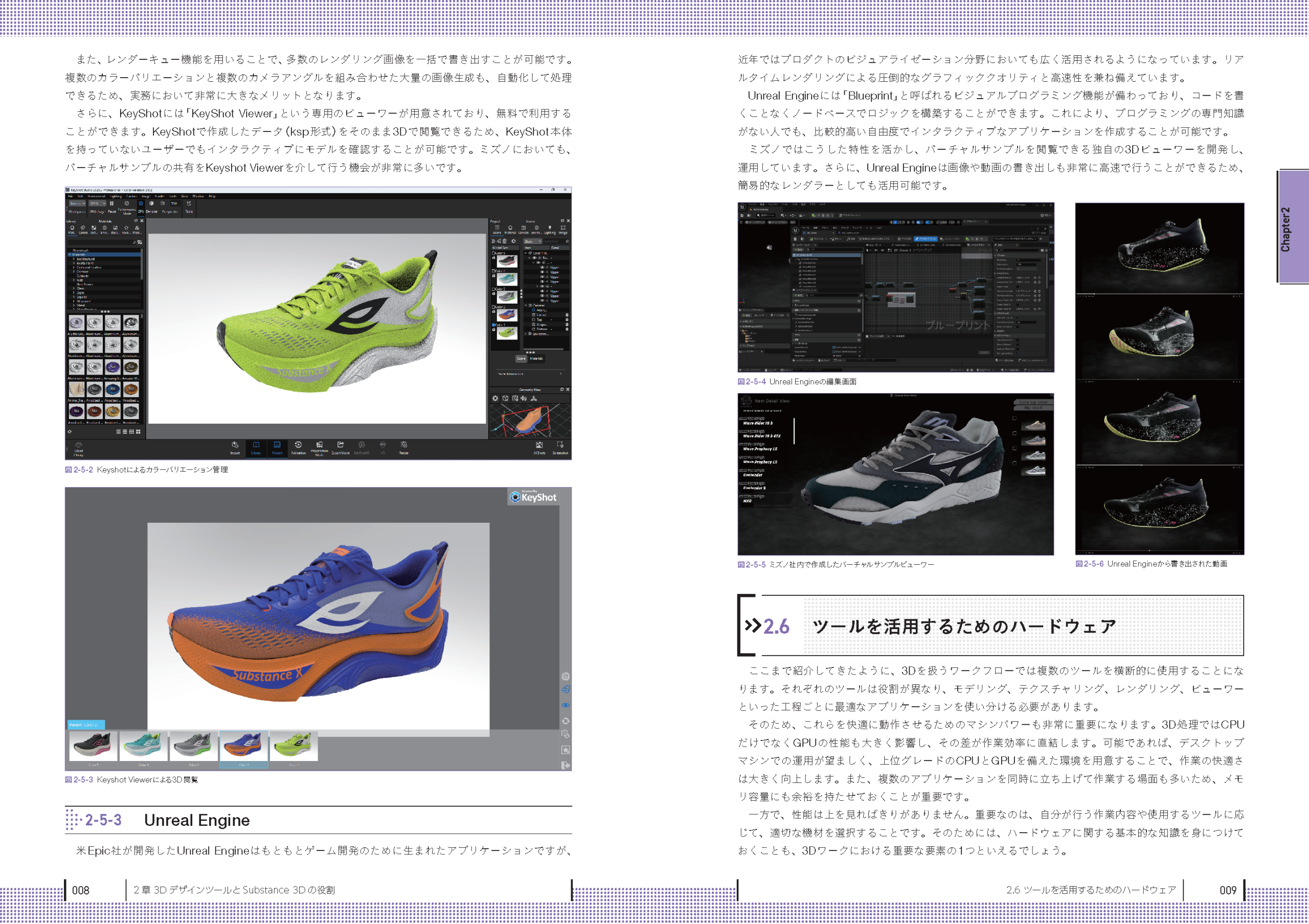This screenshot has height=924, width=1309.
Task: Pause rendering with the Pause button
Action: [x=112, y=207]
